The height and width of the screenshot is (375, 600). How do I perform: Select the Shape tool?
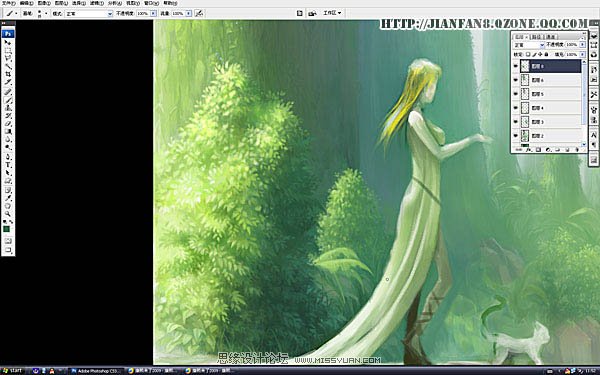click(x=8, y=180)
